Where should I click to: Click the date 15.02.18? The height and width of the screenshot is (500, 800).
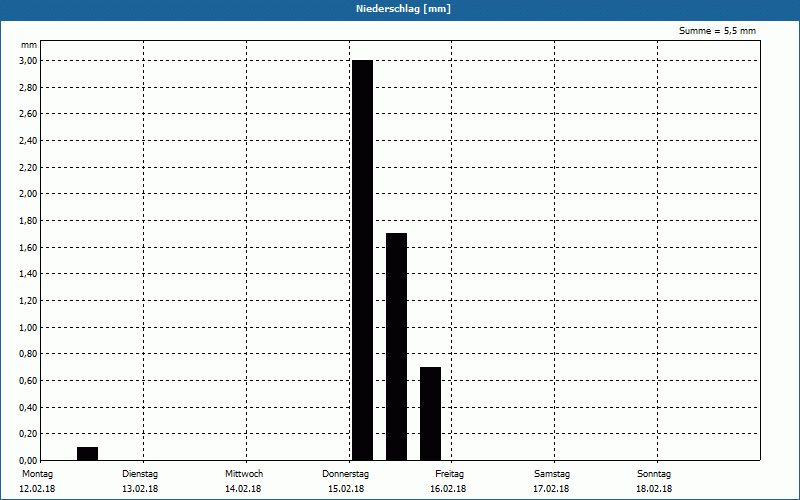click(346, 489)
